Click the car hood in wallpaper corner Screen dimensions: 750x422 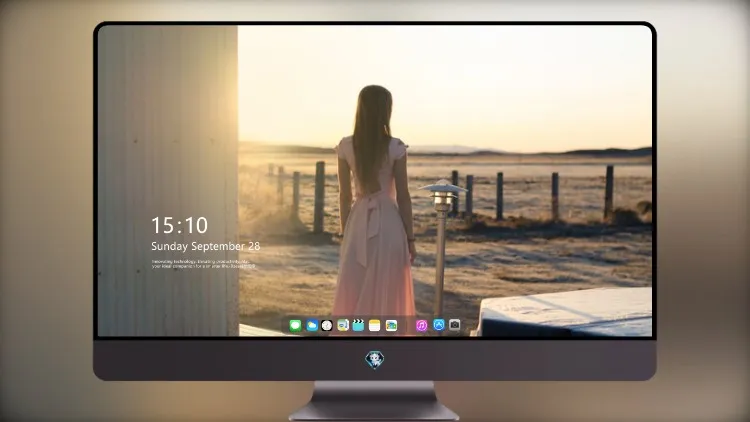[567, 312]
